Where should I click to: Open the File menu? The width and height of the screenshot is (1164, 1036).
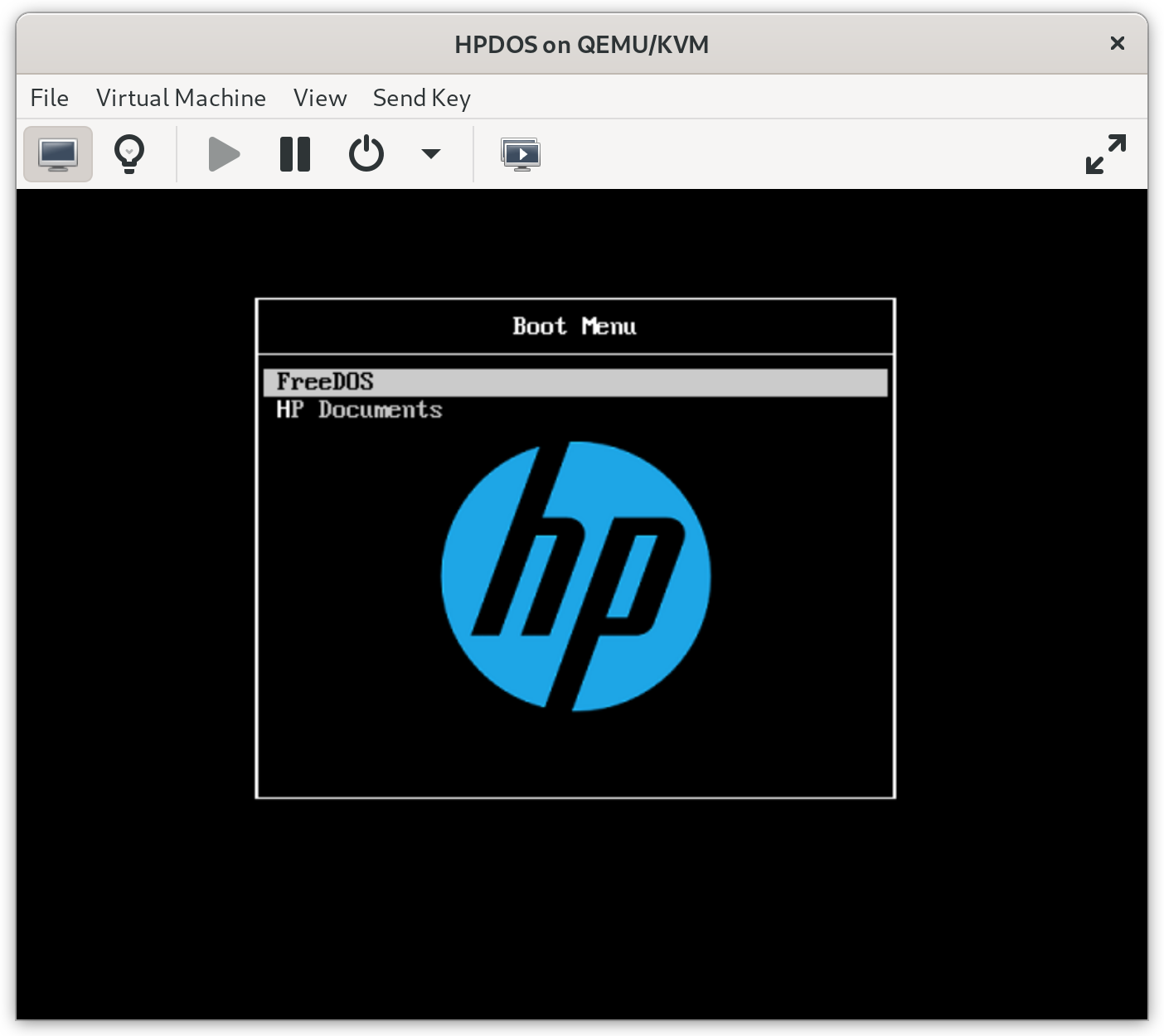click(x=50, y=98)
